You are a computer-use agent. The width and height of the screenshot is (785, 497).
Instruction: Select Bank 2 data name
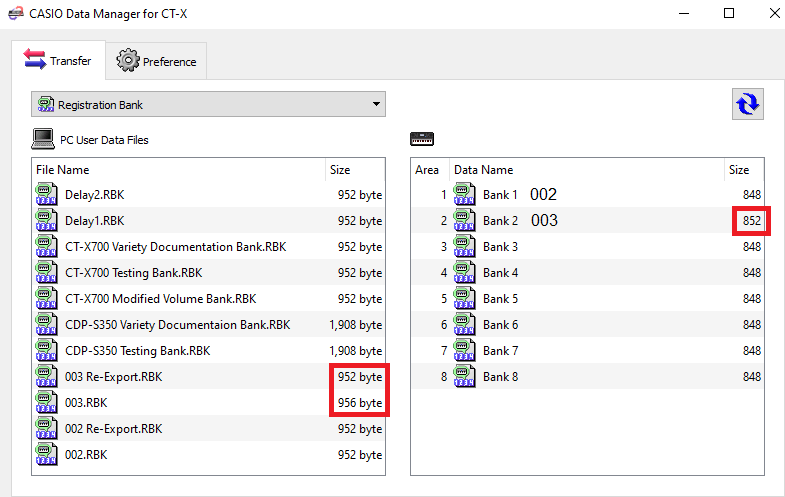pyautogui.click(x=500, y=221)
